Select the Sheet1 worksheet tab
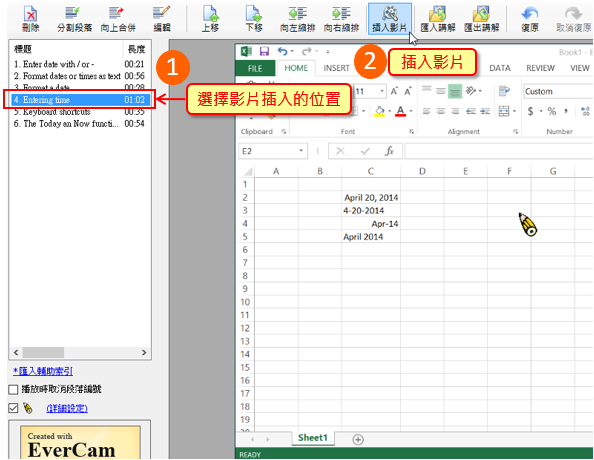 (x=313, y=438)
